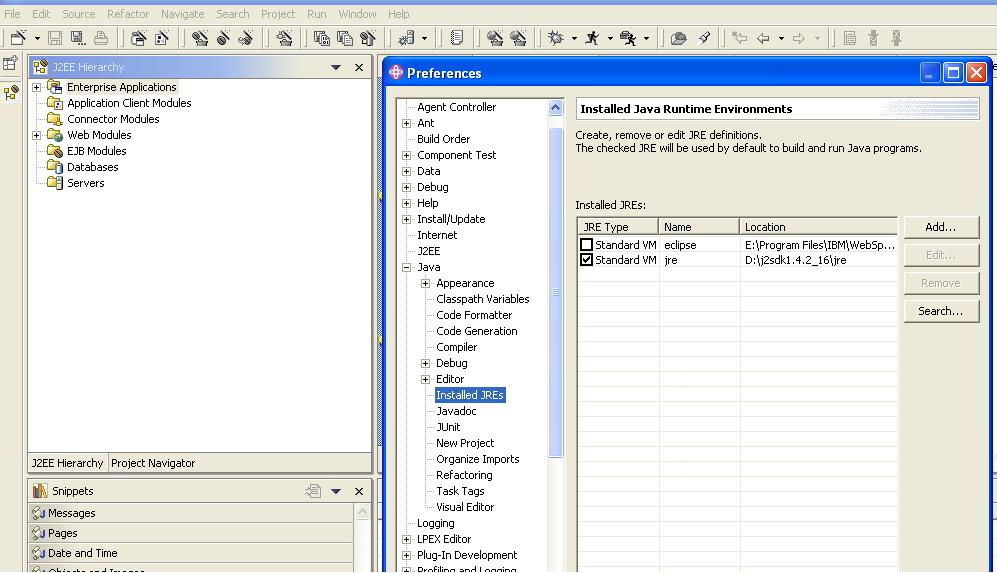Screen dimensions: 997x573
Task: Select EJB Modules in J2EE Hierarchy
Action: [x=97, y=151]
